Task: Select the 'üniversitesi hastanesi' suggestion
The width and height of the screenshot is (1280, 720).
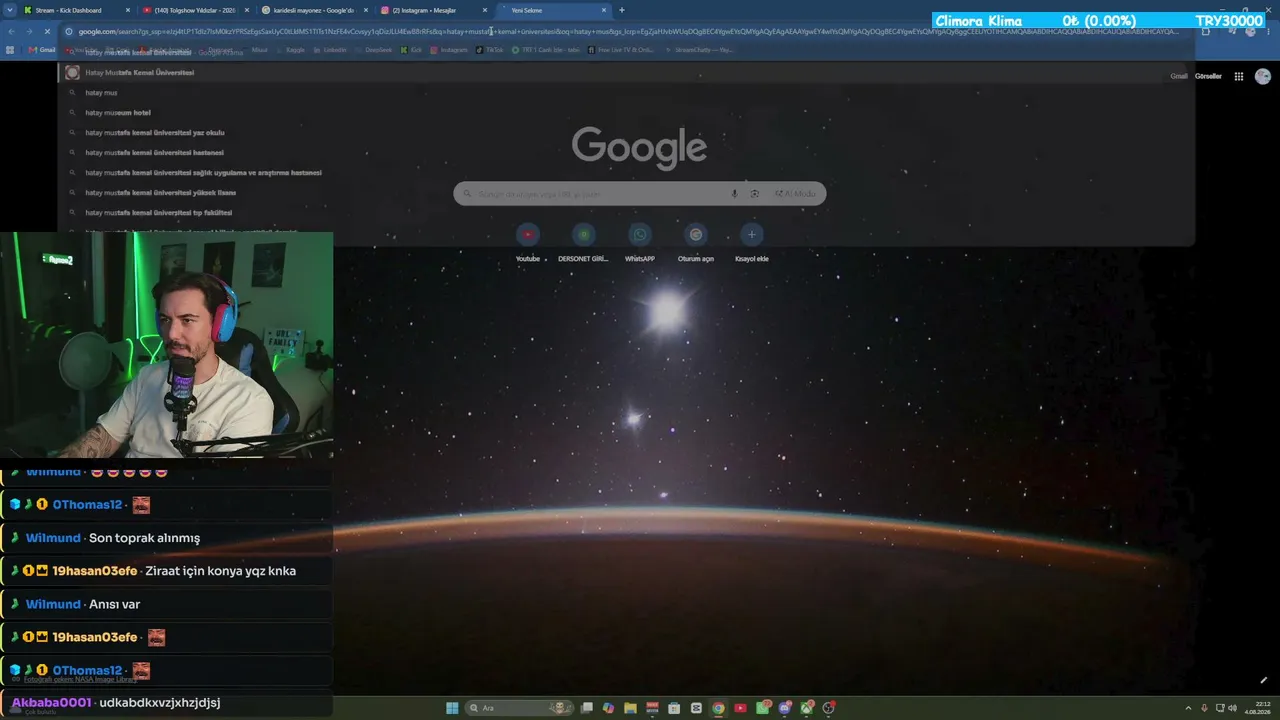Action: (x=155, y=153)
